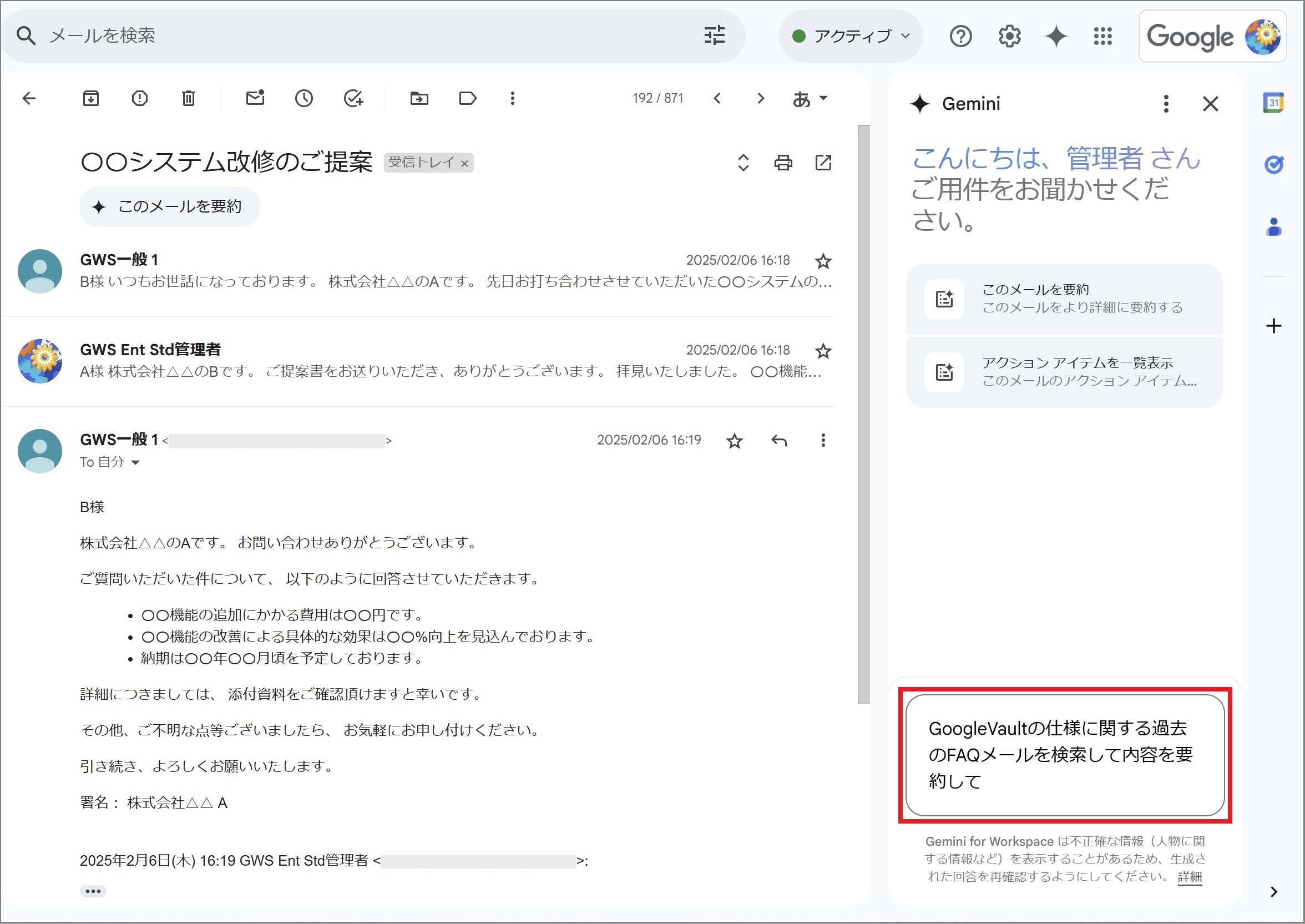Snooze this email with the clock icon
The height and width of the screenshot is (924, 1305).
click(x=304, y=98)
